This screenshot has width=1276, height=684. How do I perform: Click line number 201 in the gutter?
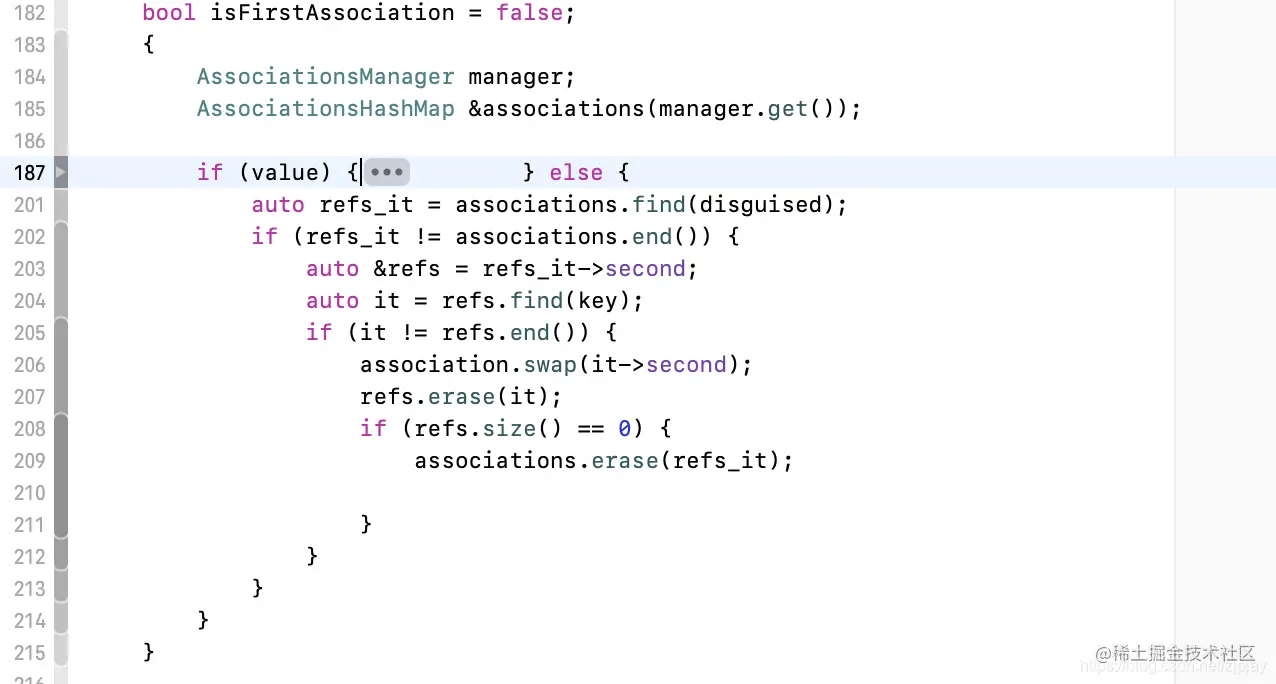30,205
